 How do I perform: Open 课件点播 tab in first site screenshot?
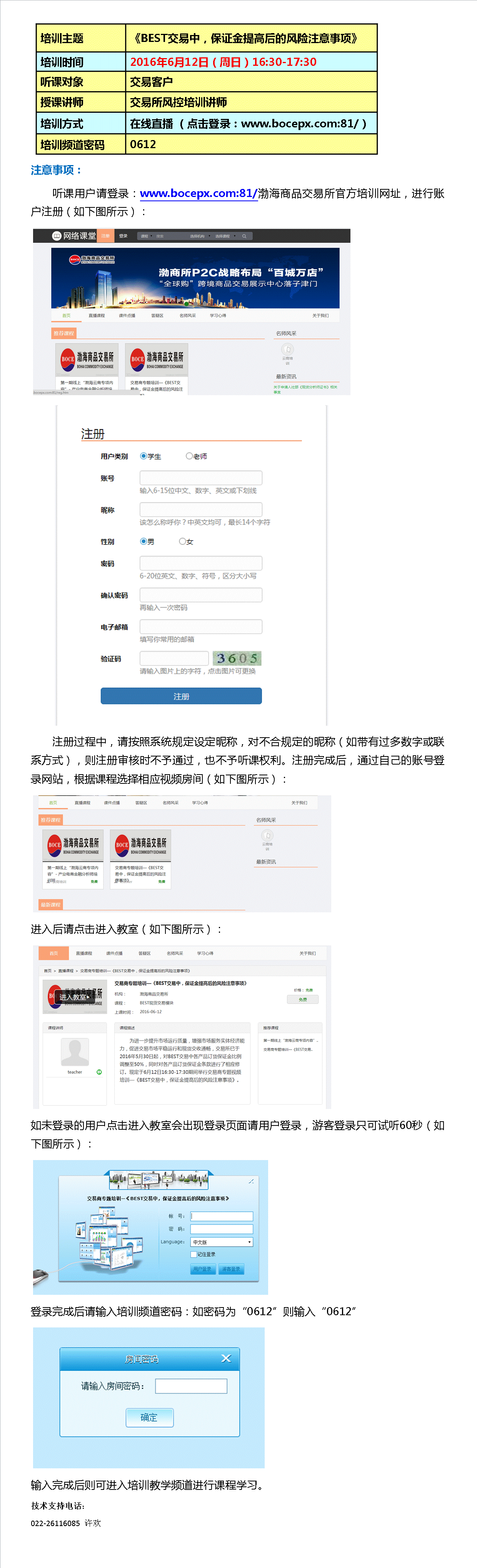(127, 315)
